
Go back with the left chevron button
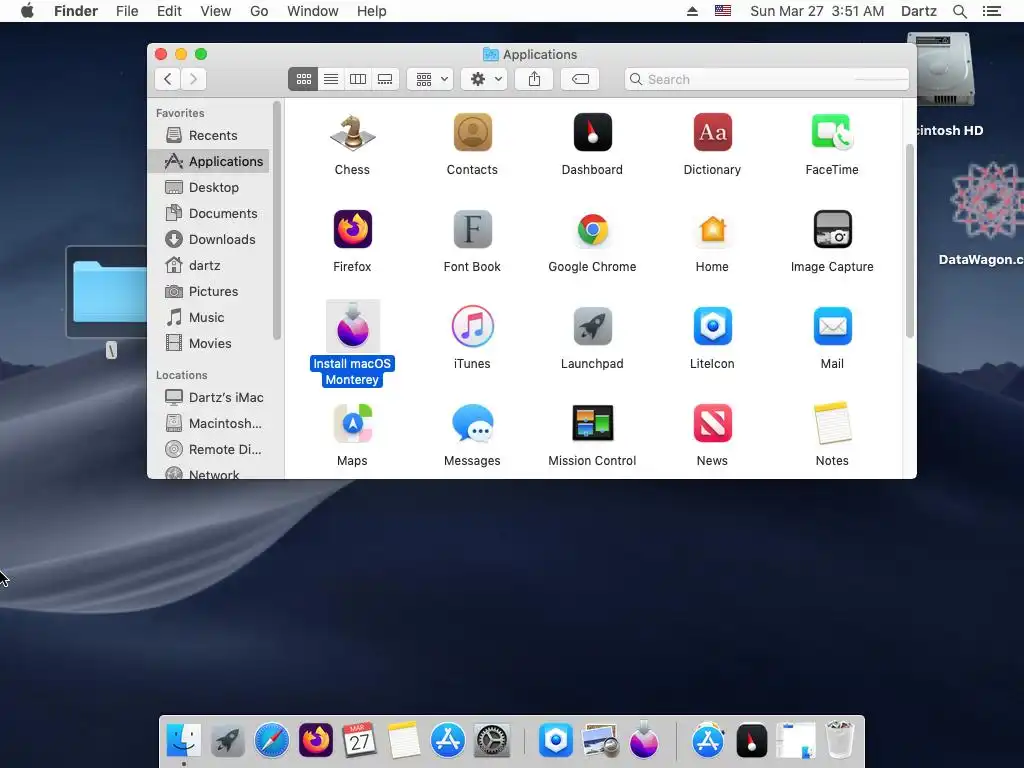[x=168, y=79]
